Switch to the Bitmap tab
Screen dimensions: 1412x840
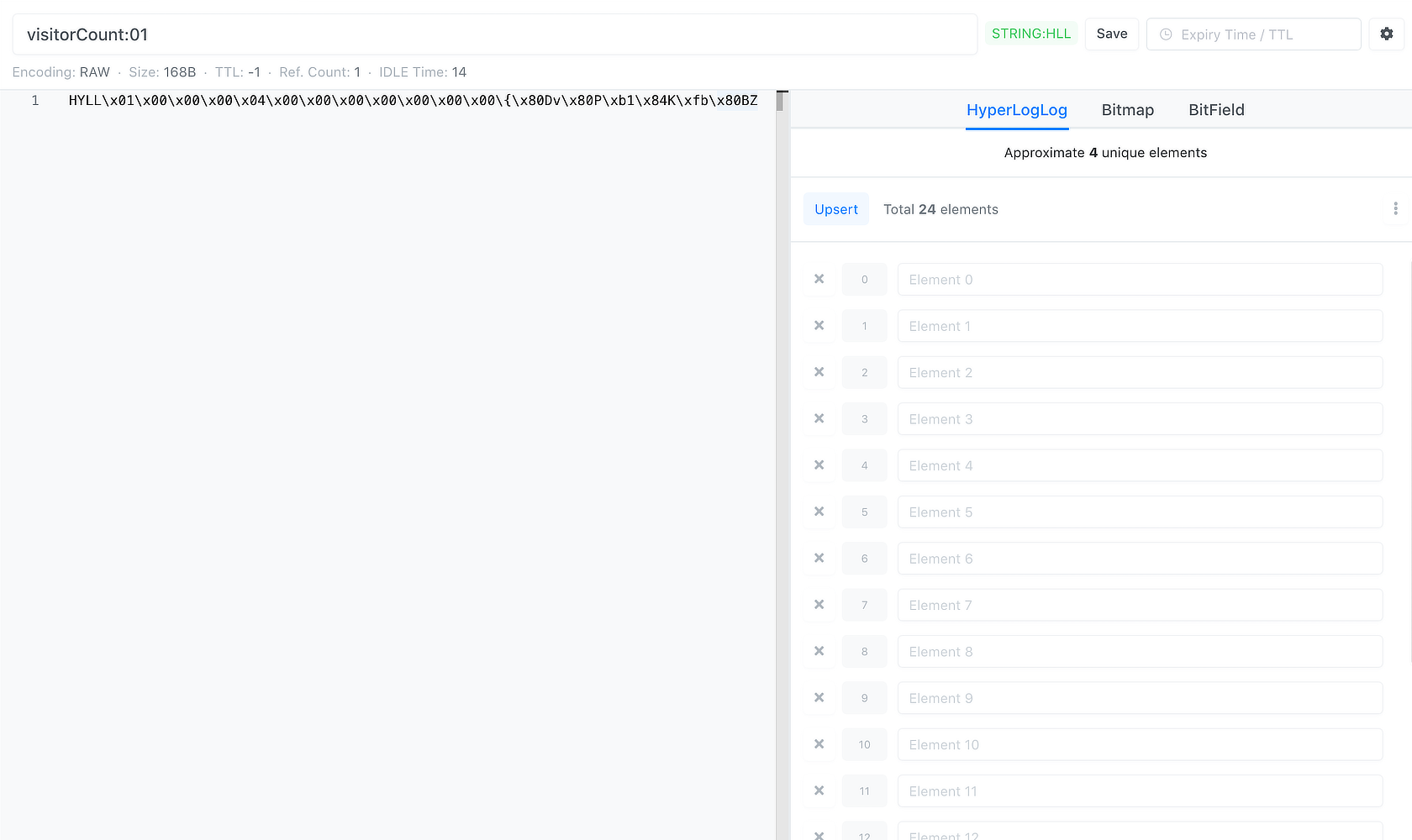pyautogui.click(x=1127, y=110)
